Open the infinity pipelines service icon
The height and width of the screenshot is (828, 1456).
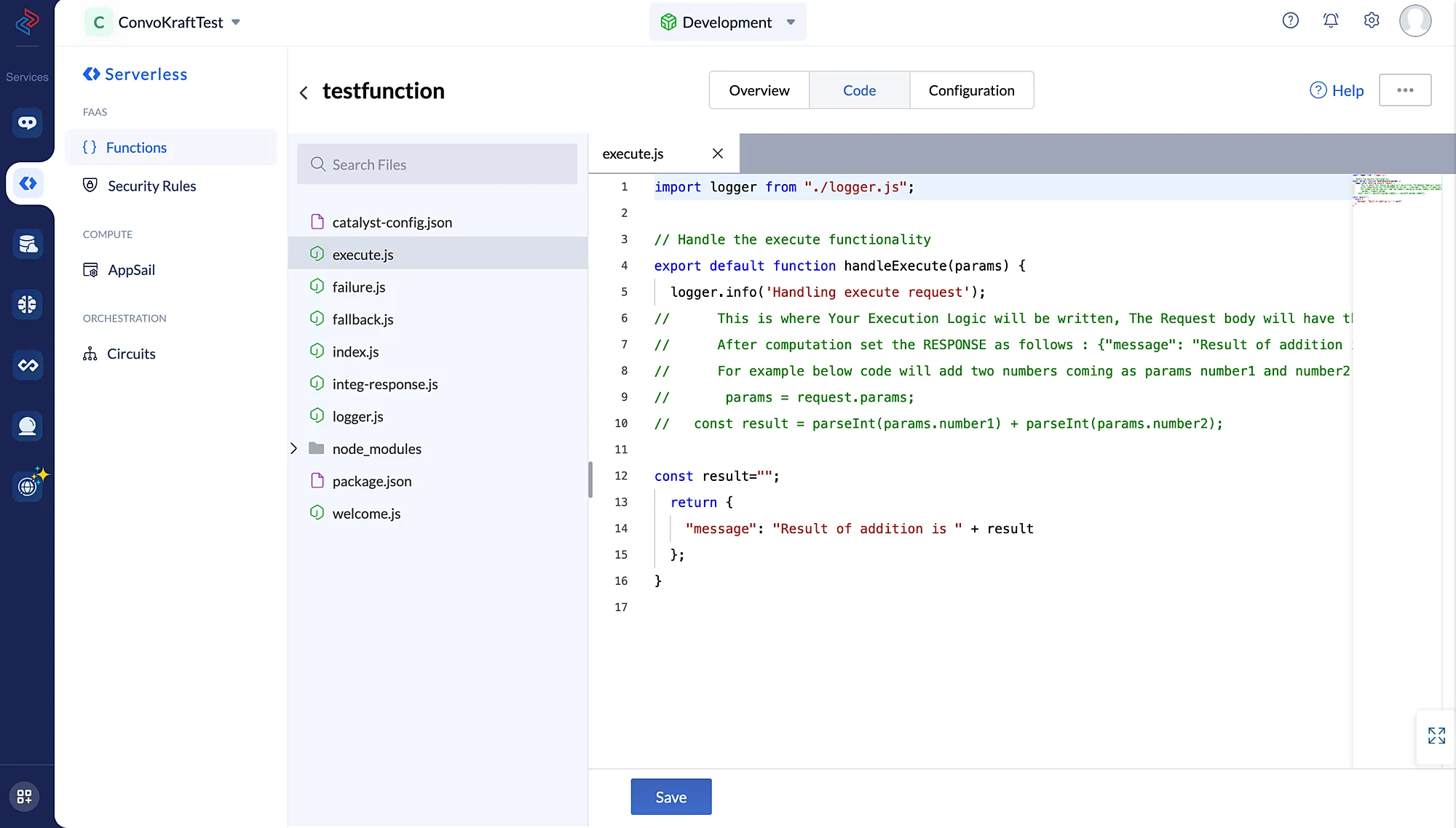tap(27, 365)
